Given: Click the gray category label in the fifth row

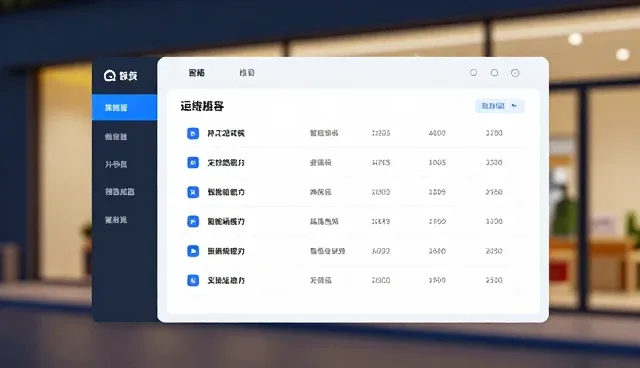Looking at the screenshot, I should pos(327,251).
